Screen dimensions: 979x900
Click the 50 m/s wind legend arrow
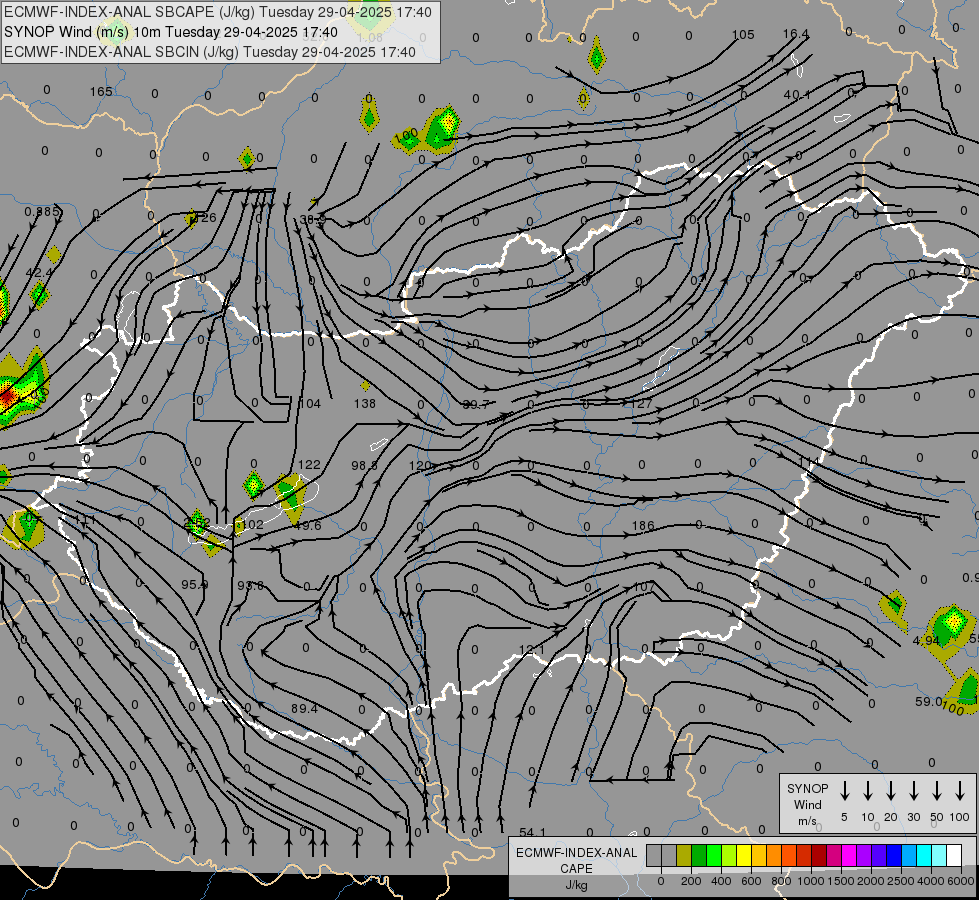[937, 791]
